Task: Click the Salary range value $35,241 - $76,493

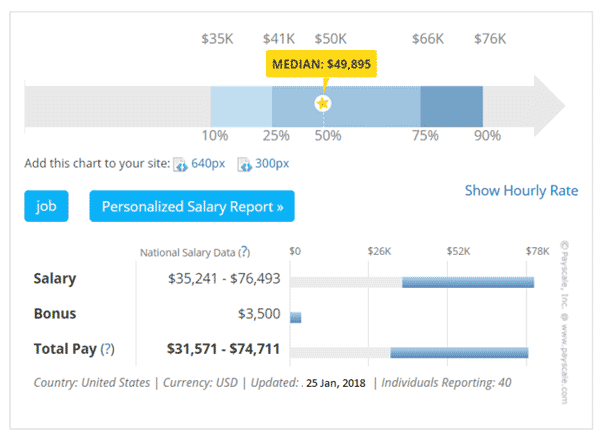Action: (x=223, y=279)
